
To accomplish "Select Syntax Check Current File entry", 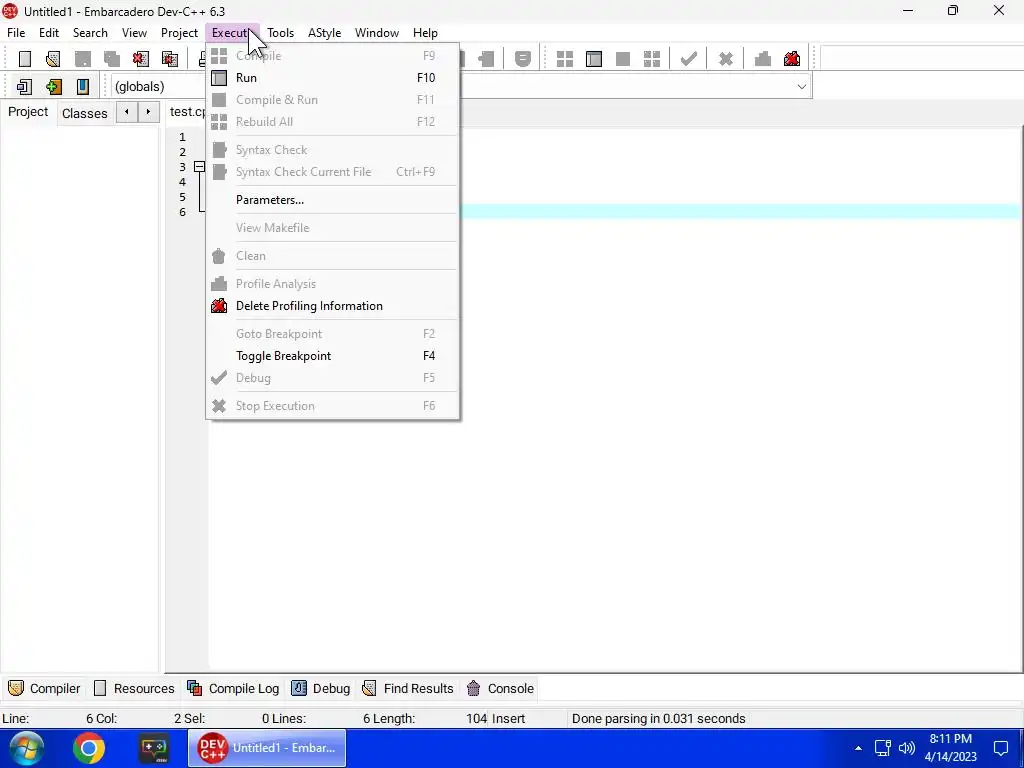I will click(332, 172).
